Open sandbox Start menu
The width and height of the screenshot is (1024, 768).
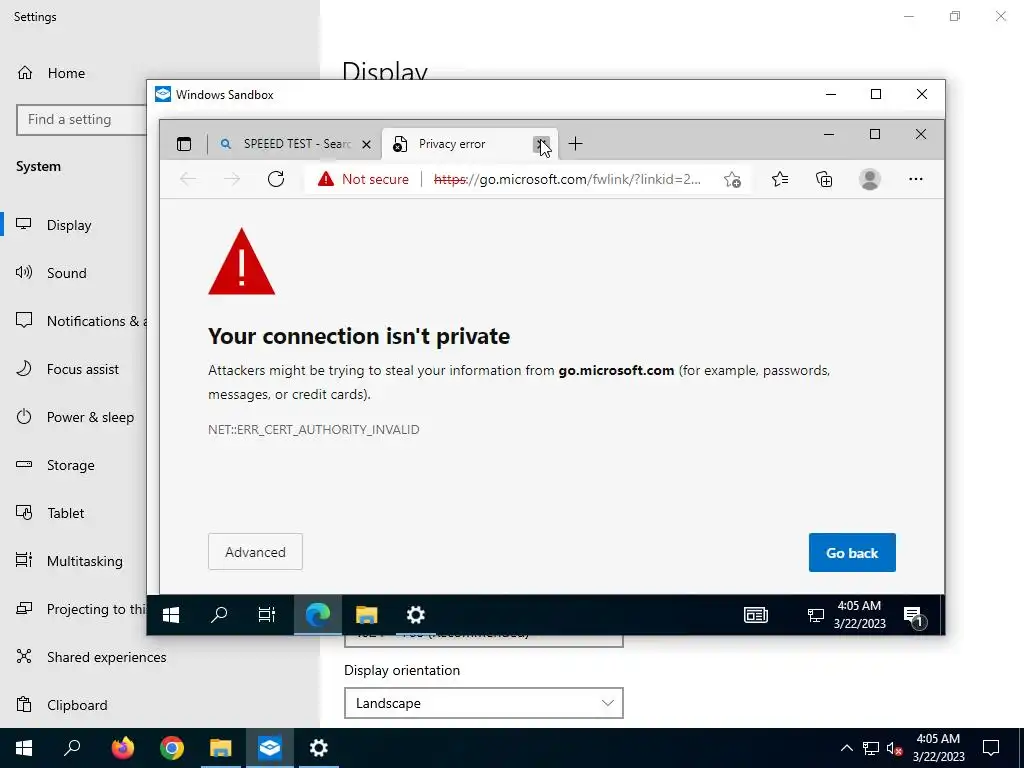[x=171, y=615]
